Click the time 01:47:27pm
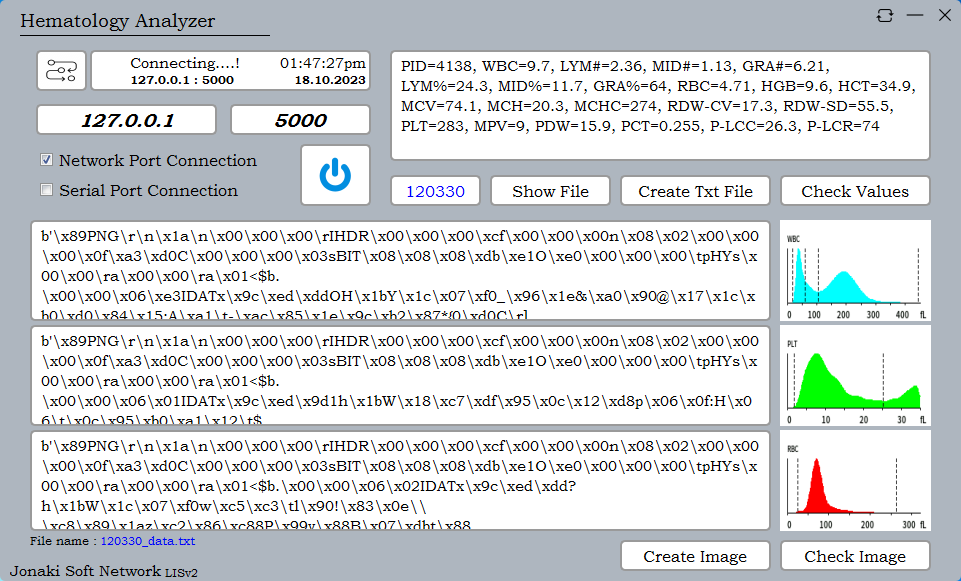This screenshot has height=581, width=961. 323,63
